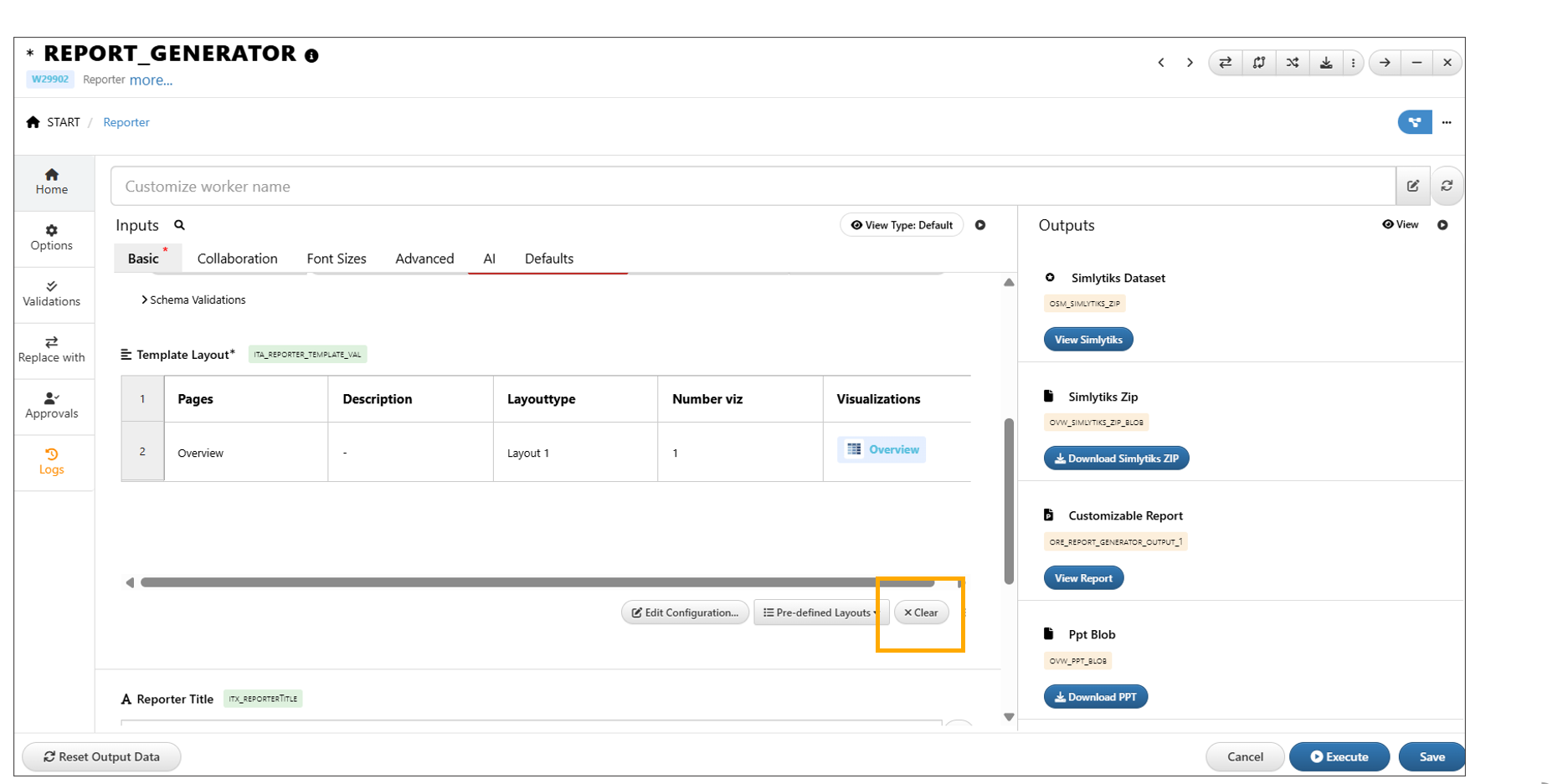Click the Customize worker name input field
1568x784 pixels.
point(752,186)
